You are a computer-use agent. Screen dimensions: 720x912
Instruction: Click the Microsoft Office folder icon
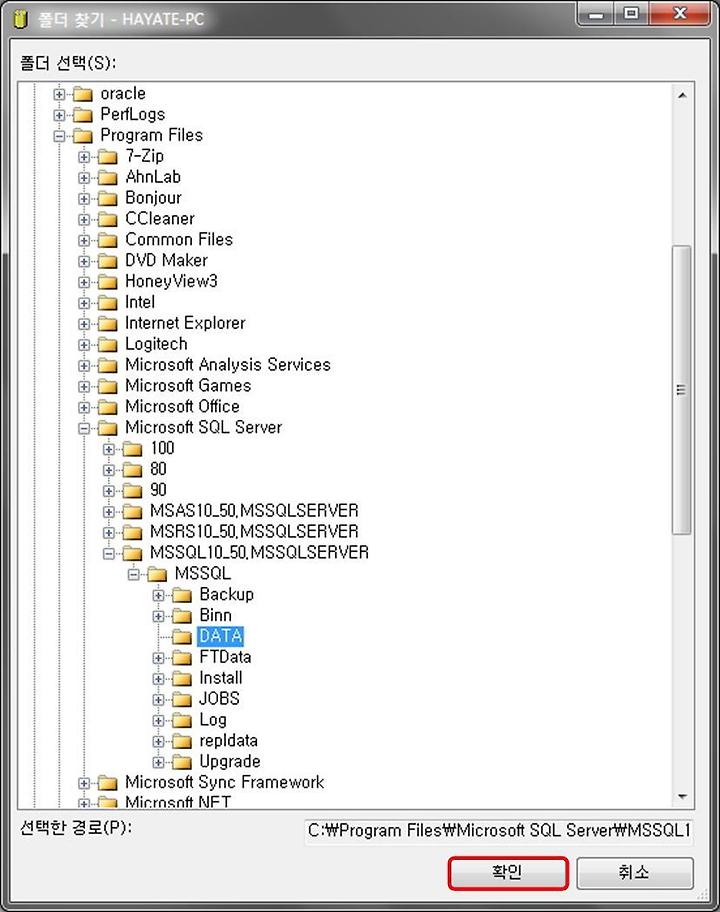click(x=108, y=407)
